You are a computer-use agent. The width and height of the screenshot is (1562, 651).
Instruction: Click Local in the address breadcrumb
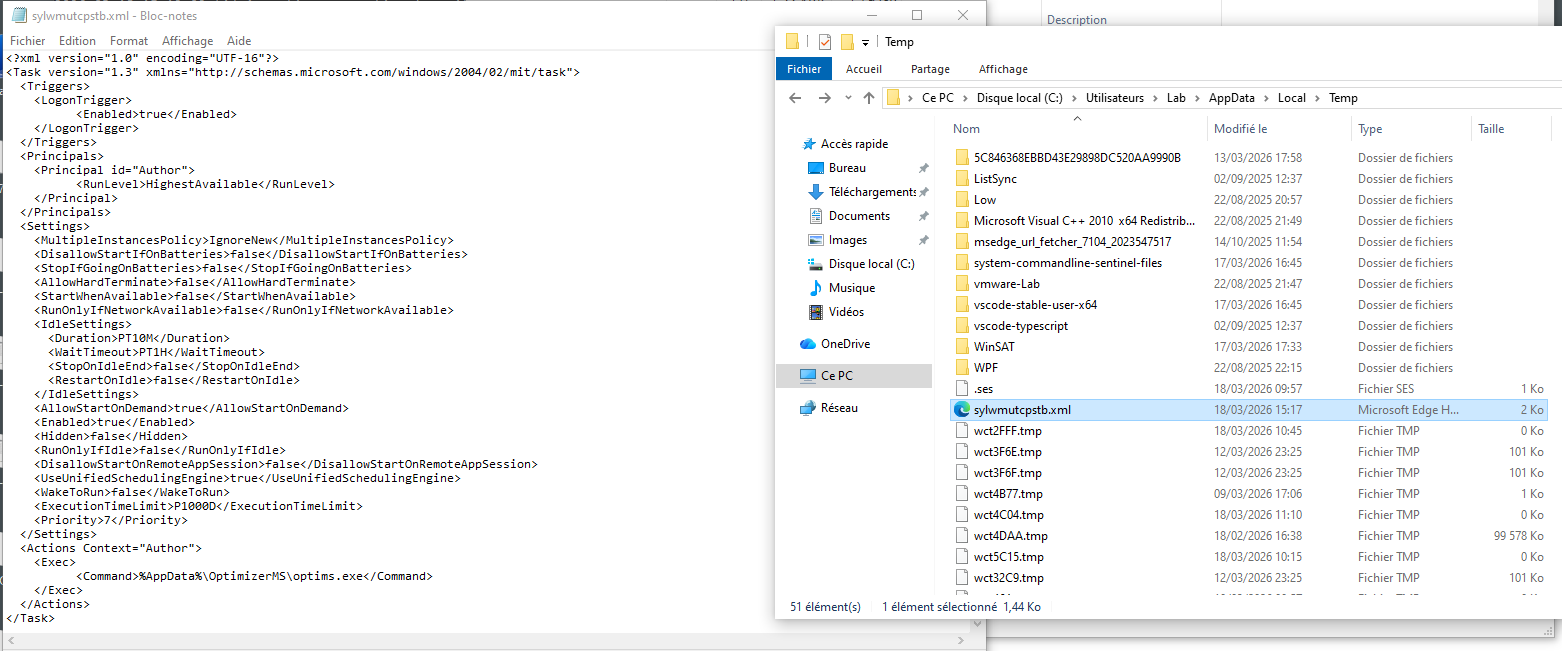click(1292, 98)
